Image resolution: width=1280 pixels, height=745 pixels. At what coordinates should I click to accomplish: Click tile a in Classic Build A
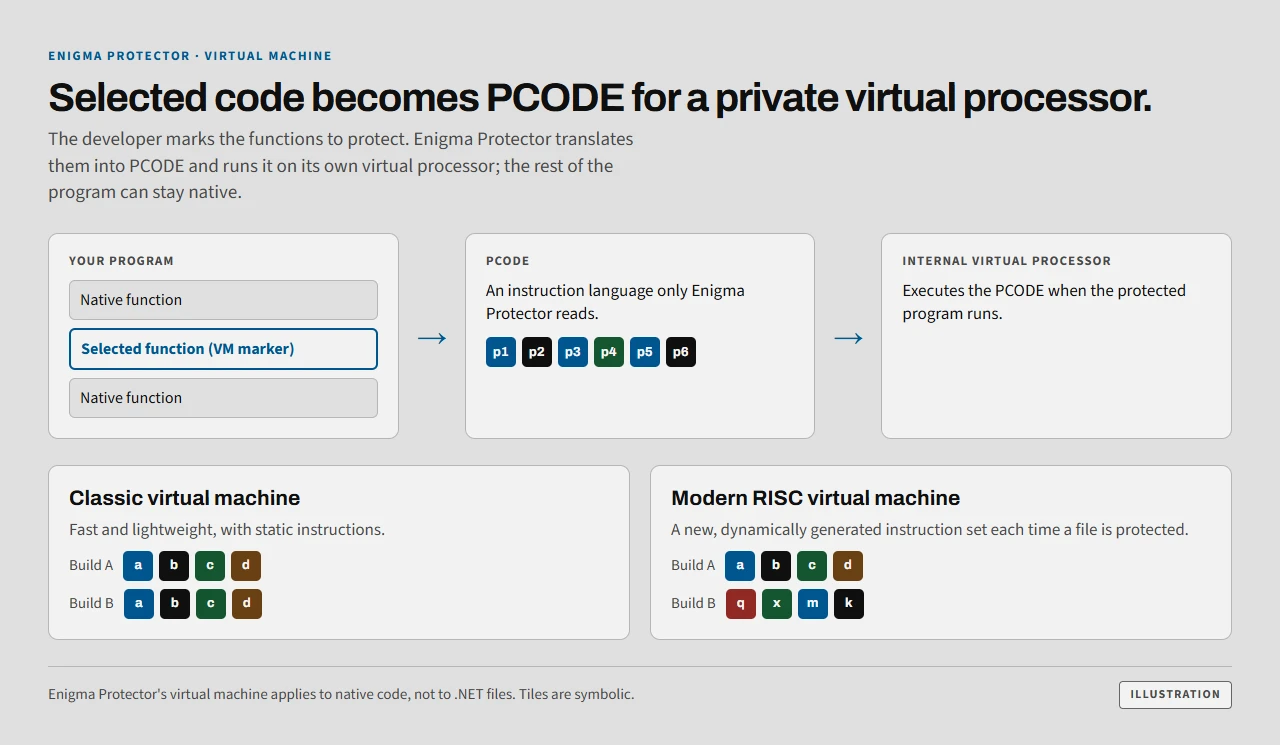click(139, 566)
